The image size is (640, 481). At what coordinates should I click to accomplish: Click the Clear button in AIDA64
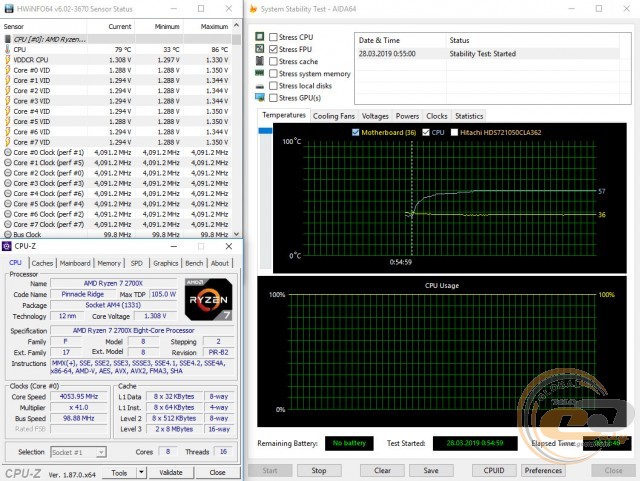click(382, 470)
